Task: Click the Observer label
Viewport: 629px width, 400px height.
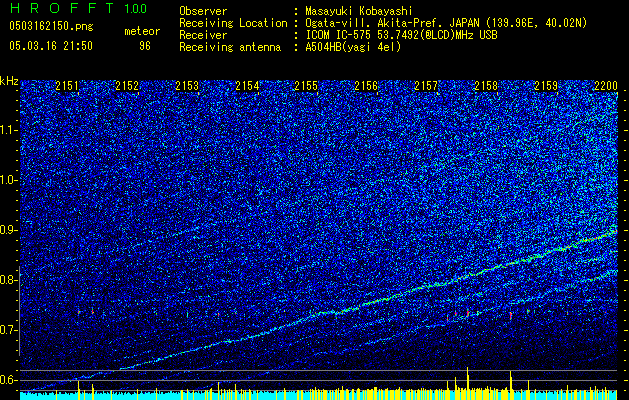Action: click(x=203, y=11)
